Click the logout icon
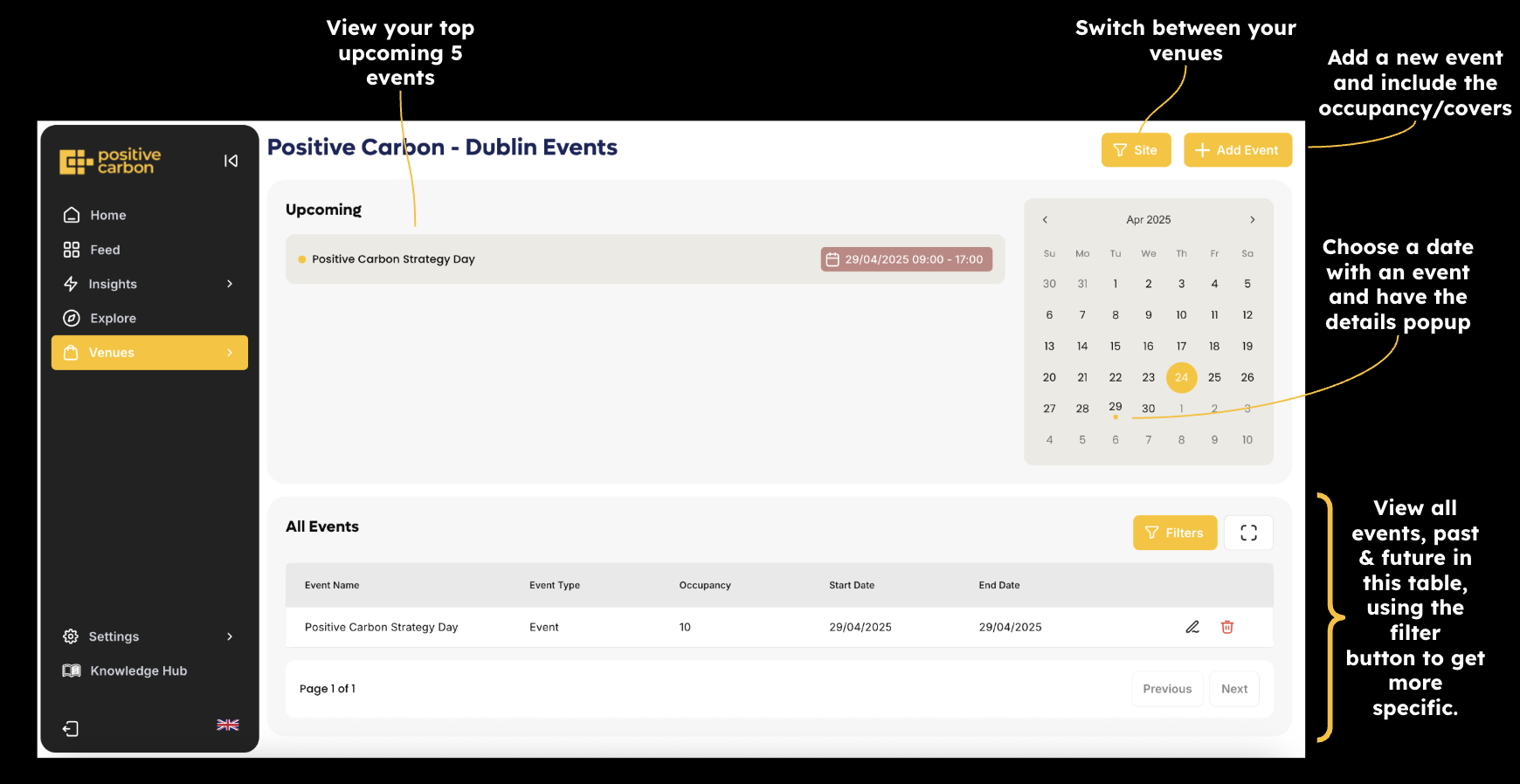Viewport: 1520px width, 784px height. click(71, 728)
